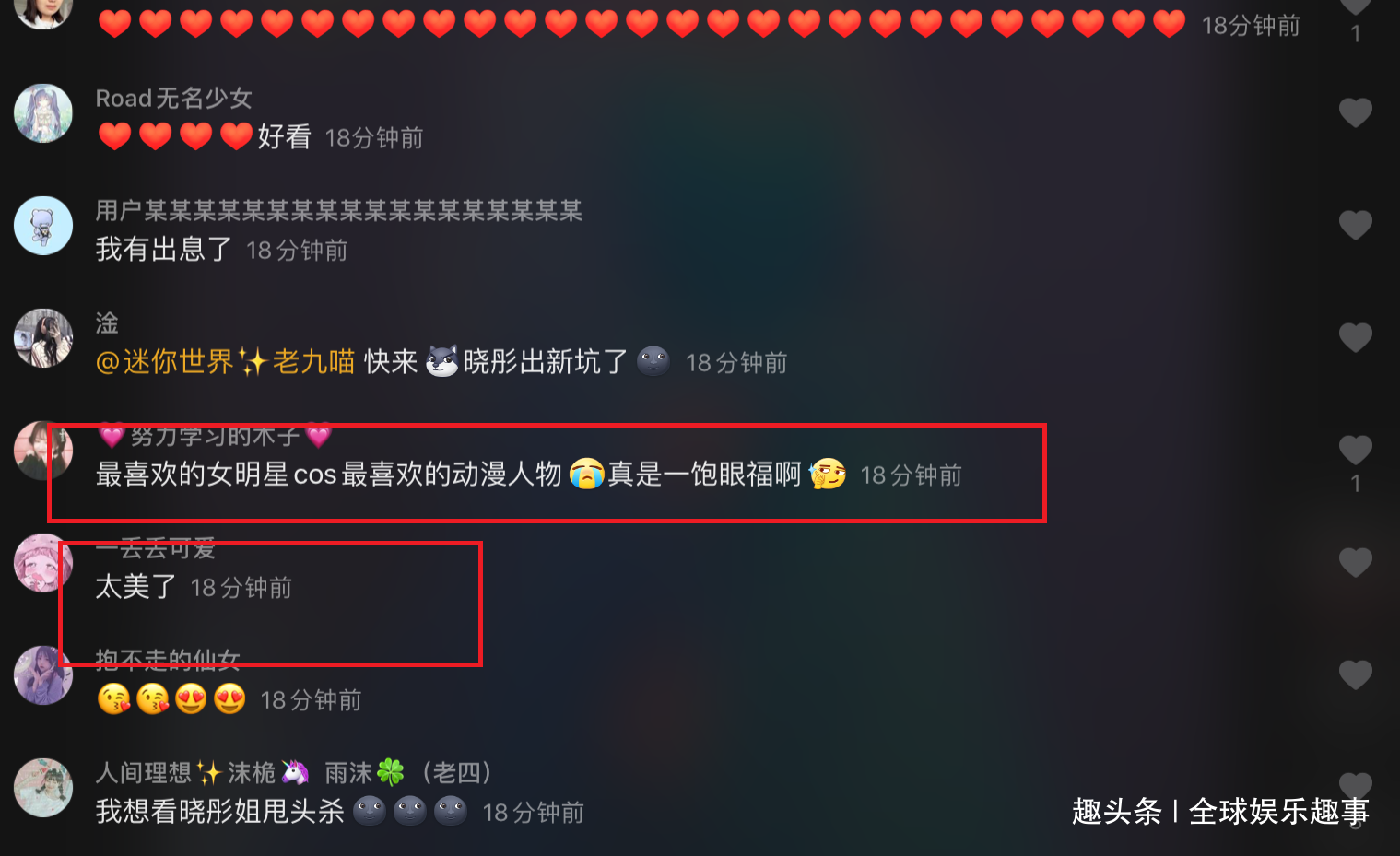Open avatar of 人间理想 commenter
Viewport: 1400px width, 856px height.
43,788
